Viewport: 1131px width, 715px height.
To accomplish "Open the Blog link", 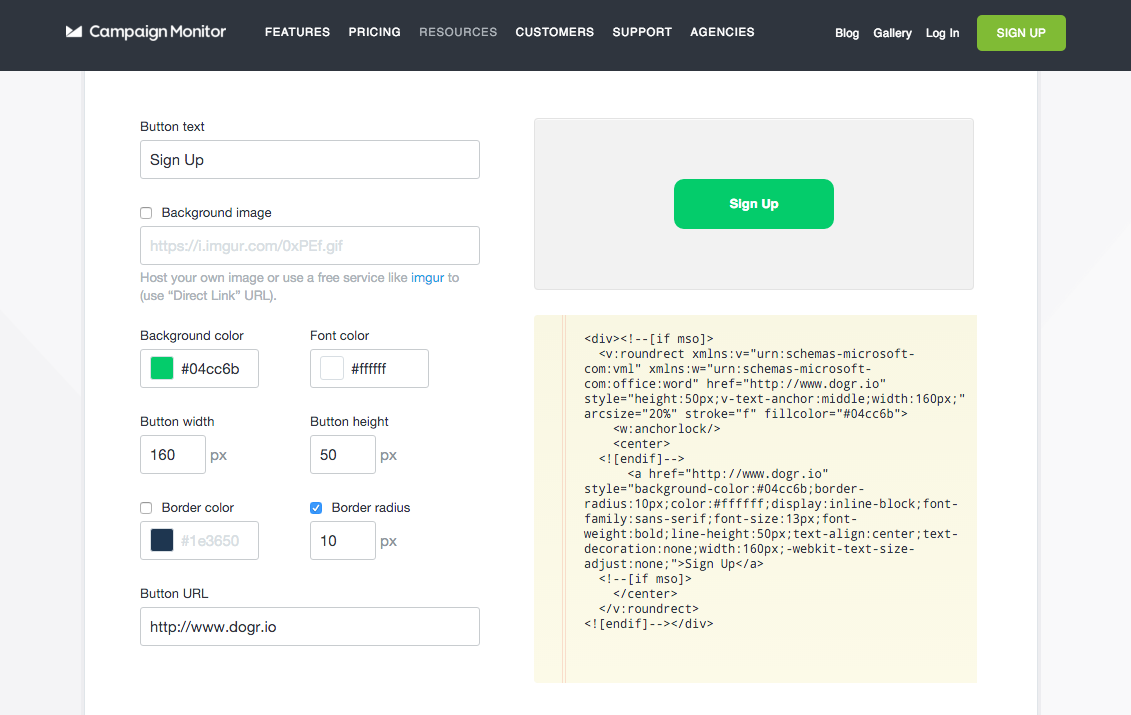I will [847, 33].
